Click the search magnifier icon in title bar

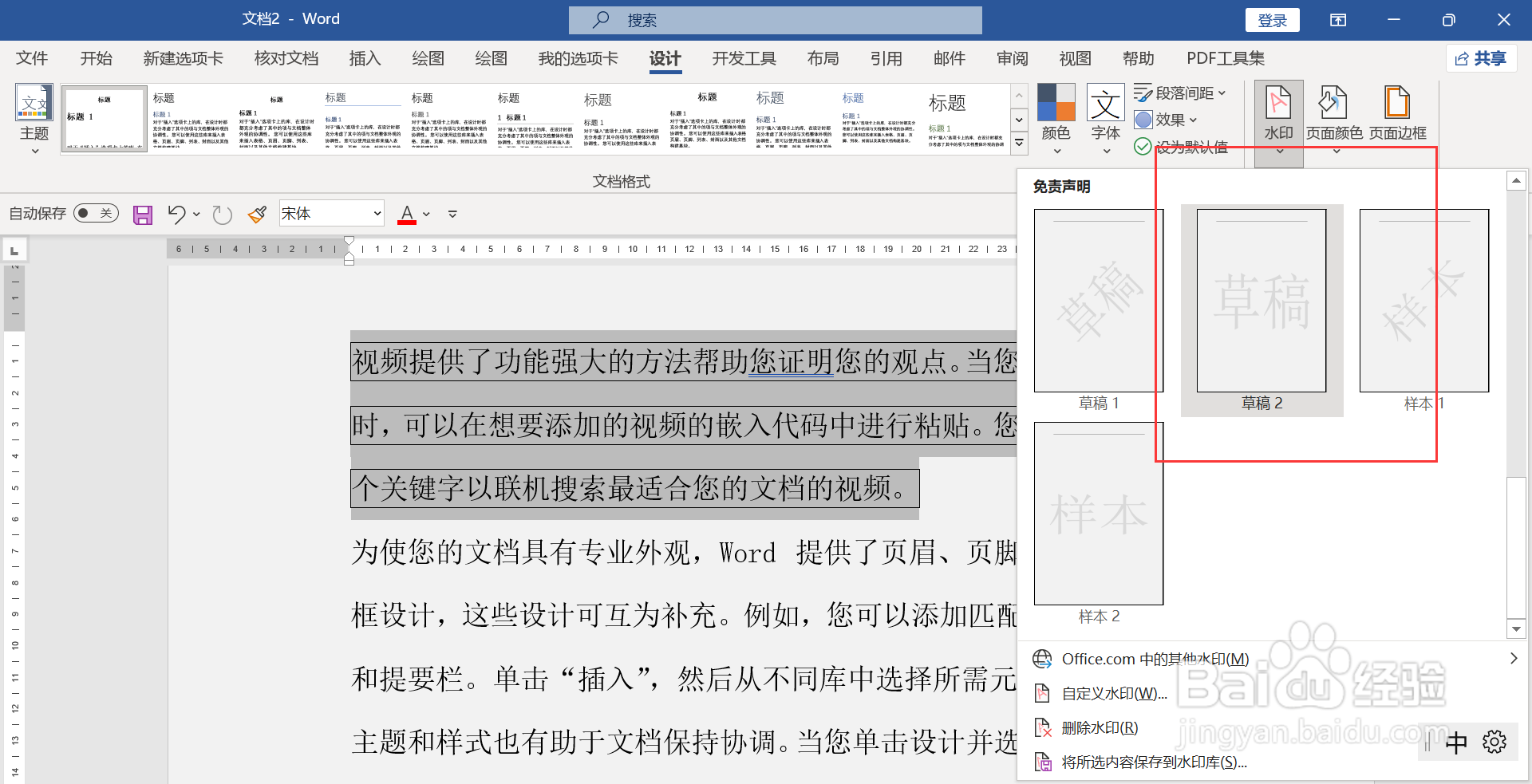point(601,20)
